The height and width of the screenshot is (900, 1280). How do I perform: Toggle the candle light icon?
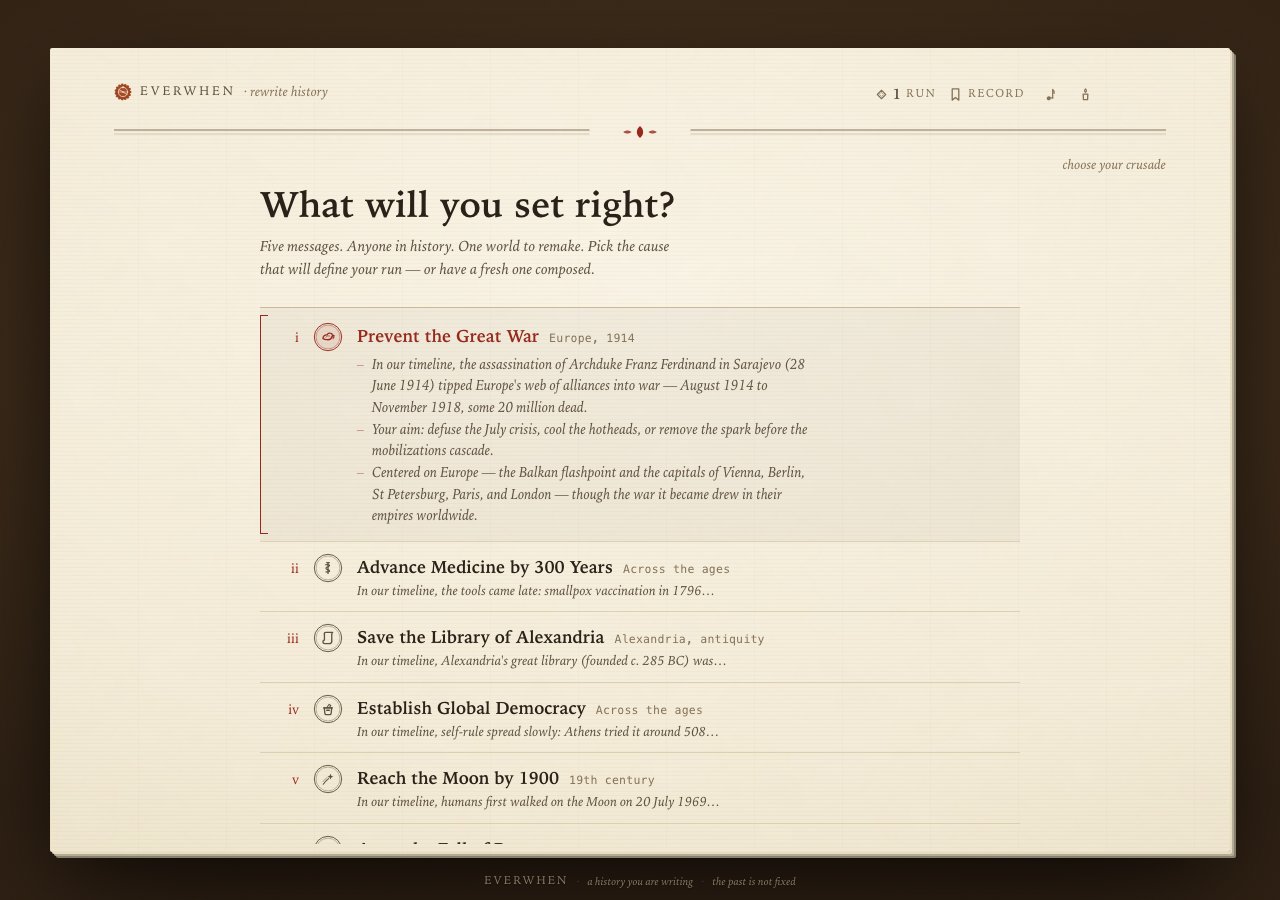click(1085, 94)
